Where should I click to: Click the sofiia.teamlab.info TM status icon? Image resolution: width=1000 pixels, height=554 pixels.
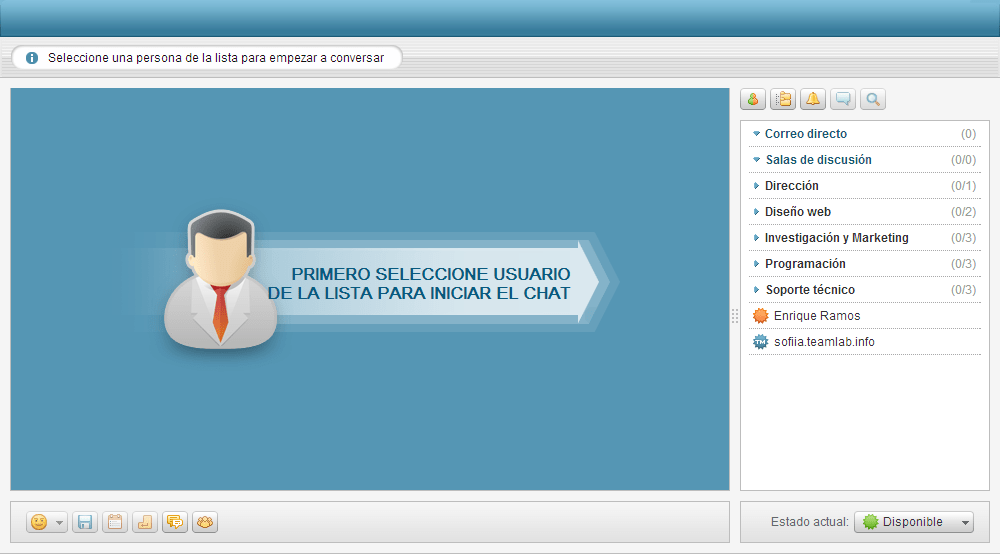pos(760,342)
